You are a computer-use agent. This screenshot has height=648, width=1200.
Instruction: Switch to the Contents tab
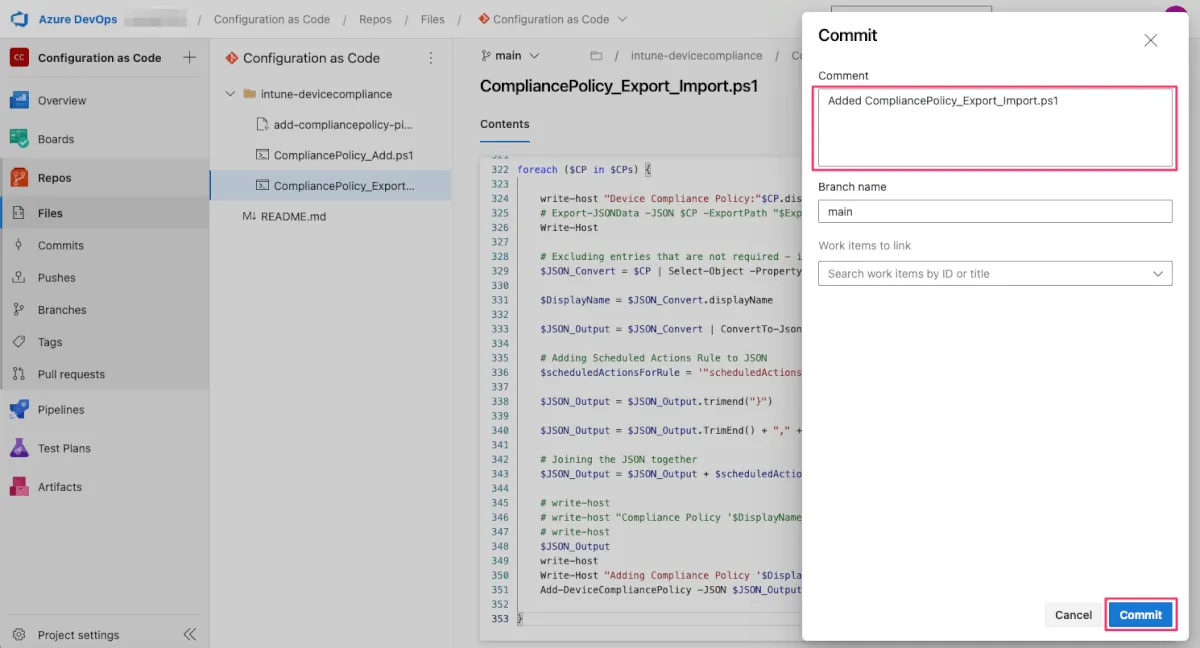[504, 124]
